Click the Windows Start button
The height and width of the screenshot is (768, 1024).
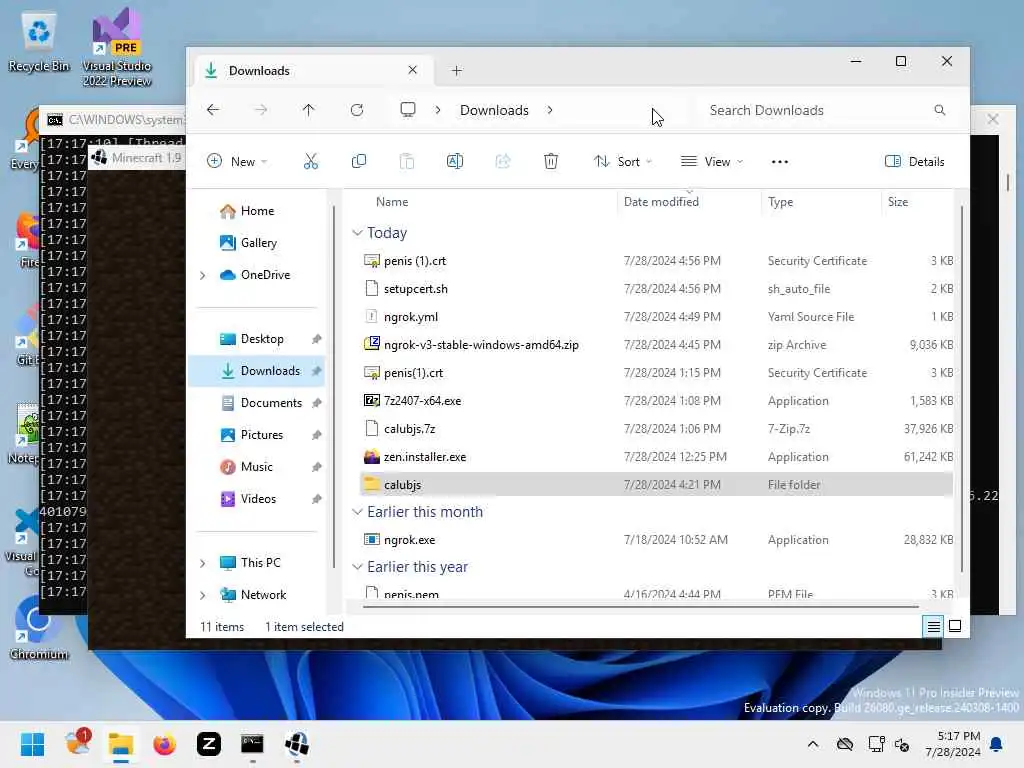32,744
